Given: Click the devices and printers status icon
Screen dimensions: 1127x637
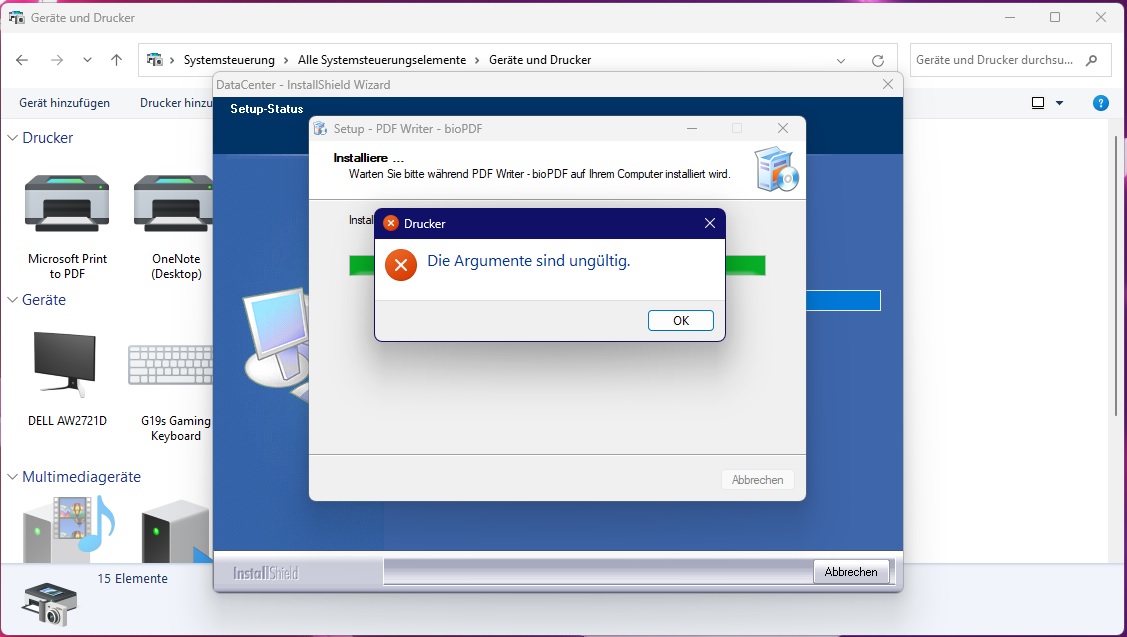Looking at the screenshot, I should pyautogui.click(x=49, y=604).
